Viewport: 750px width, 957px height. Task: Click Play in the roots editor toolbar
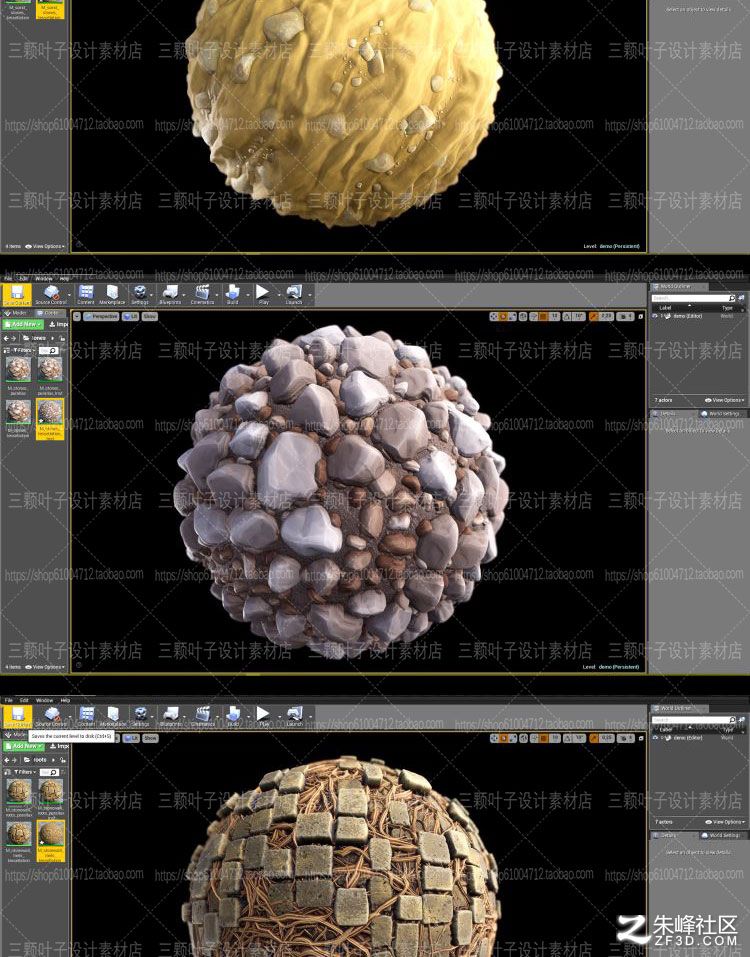click(264, 717)
